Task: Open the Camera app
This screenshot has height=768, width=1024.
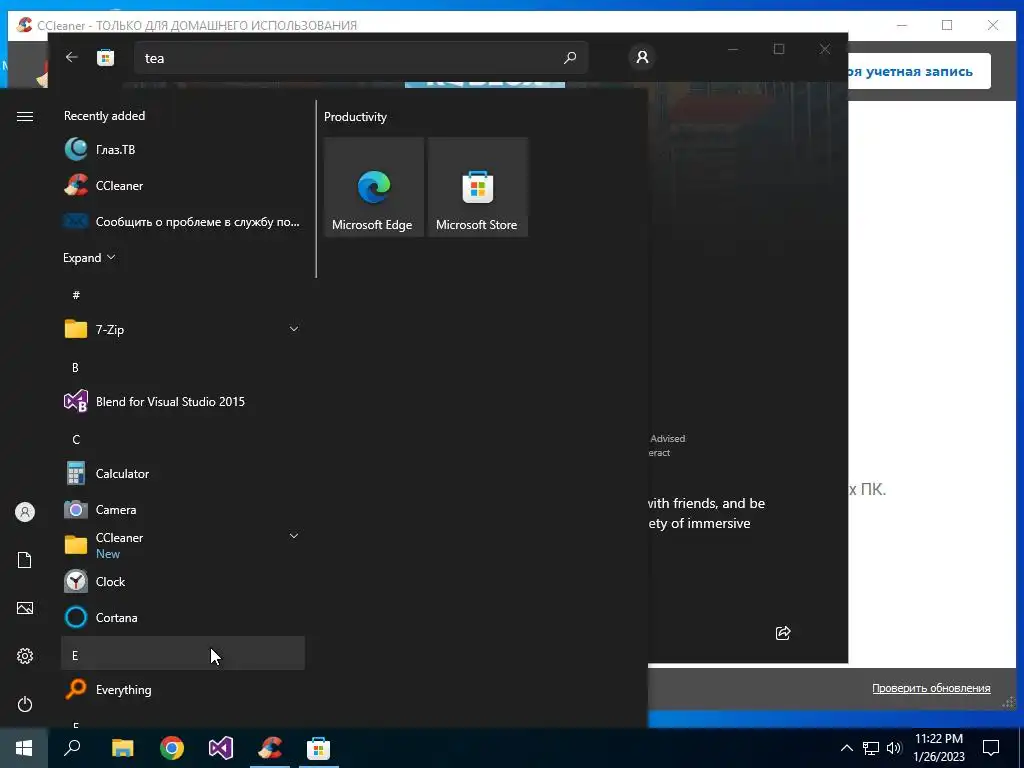Action: (183, 509)
